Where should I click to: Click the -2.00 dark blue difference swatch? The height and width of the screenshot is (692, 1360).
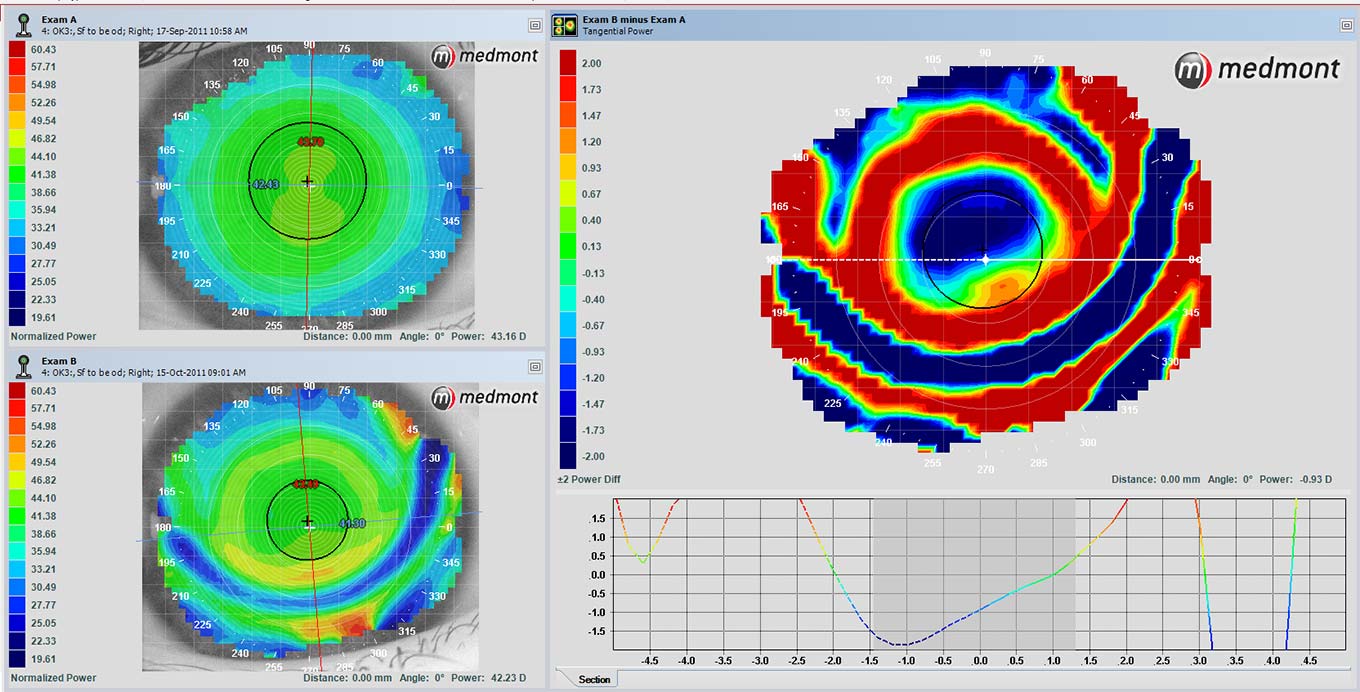568,457
